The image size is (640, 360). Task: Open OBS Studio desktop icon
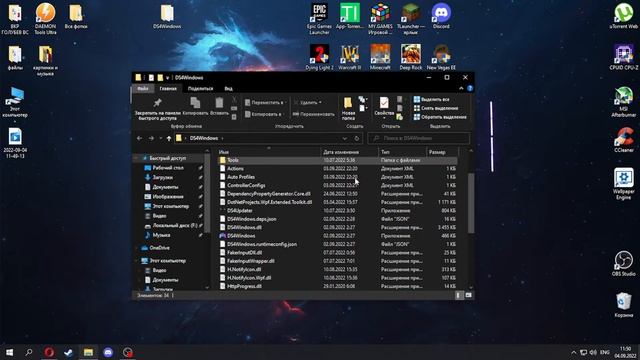pos(623,264)
